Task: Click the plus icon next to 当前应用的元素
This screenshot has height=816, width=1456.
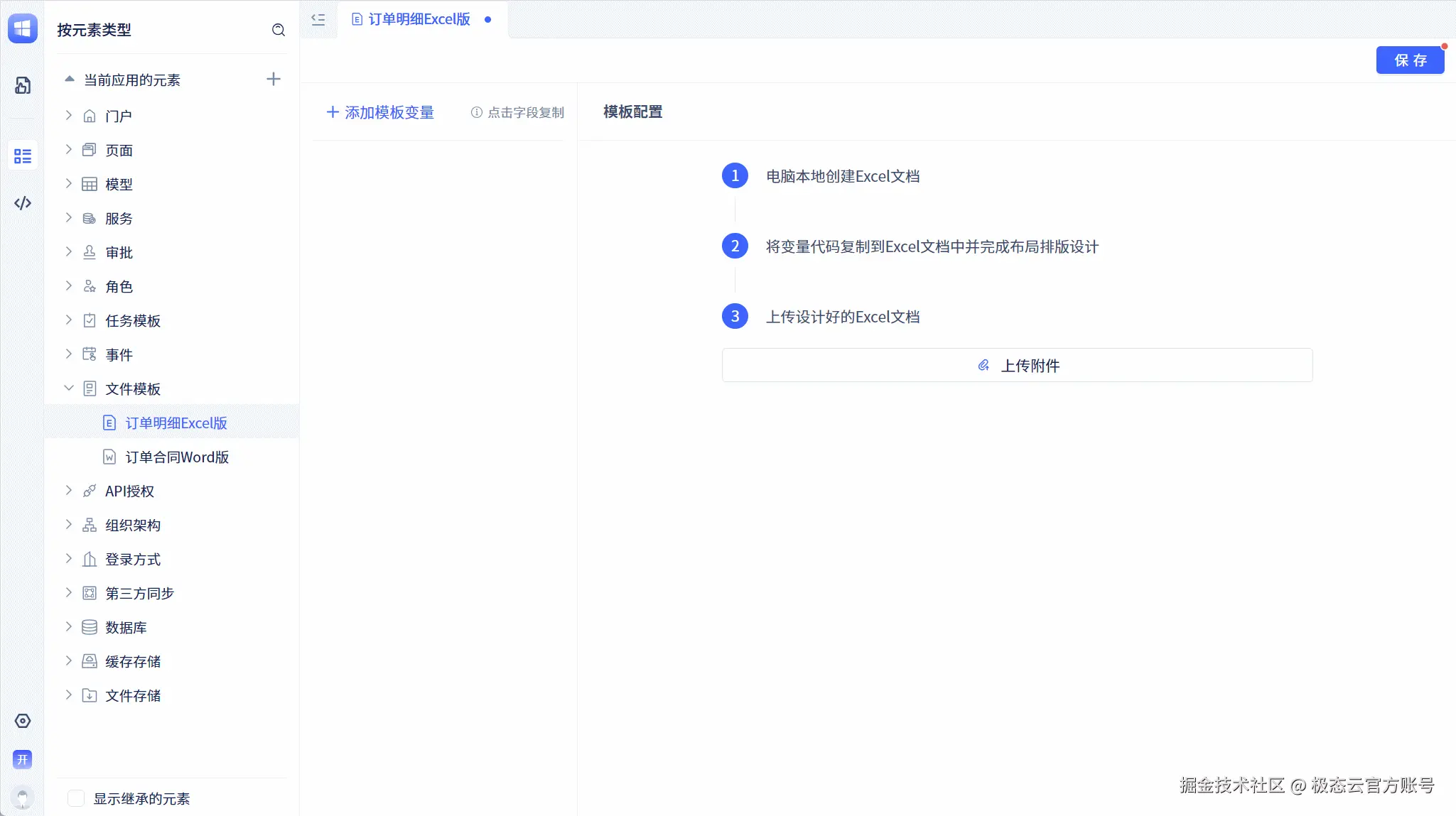Action: pyautogui.click(x=272, y=79)
